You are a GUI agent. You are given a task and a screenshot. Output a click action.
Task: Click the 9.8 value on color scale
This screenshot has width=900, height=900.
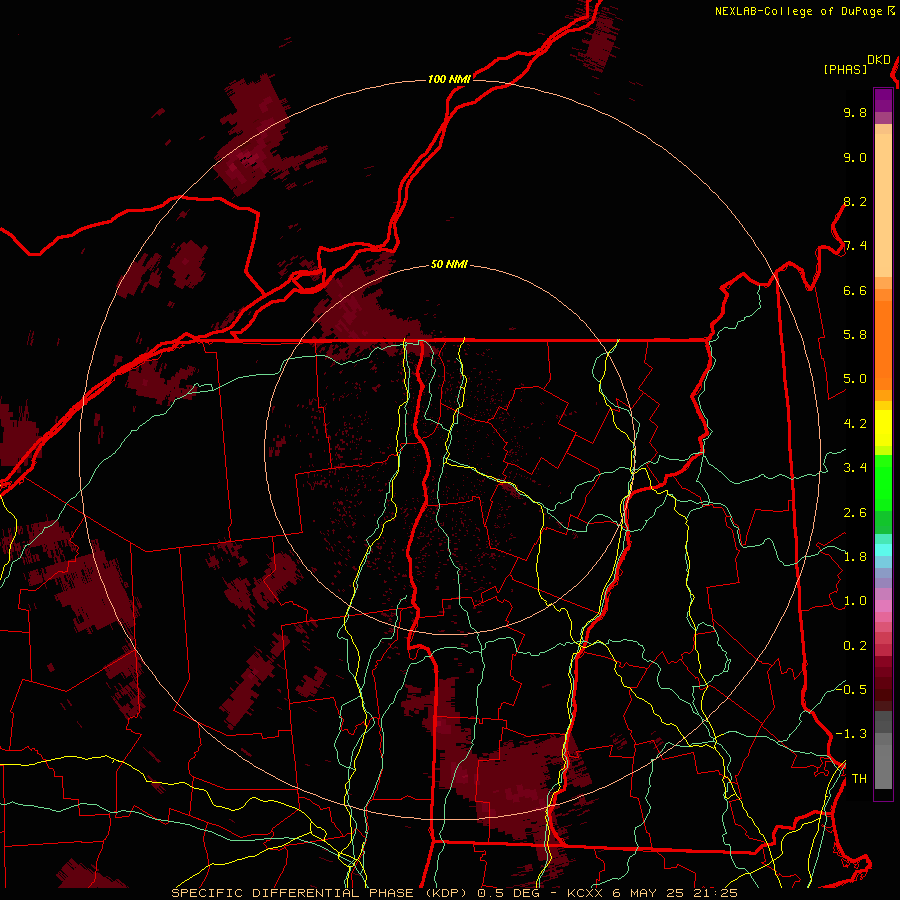click(855, 112)
